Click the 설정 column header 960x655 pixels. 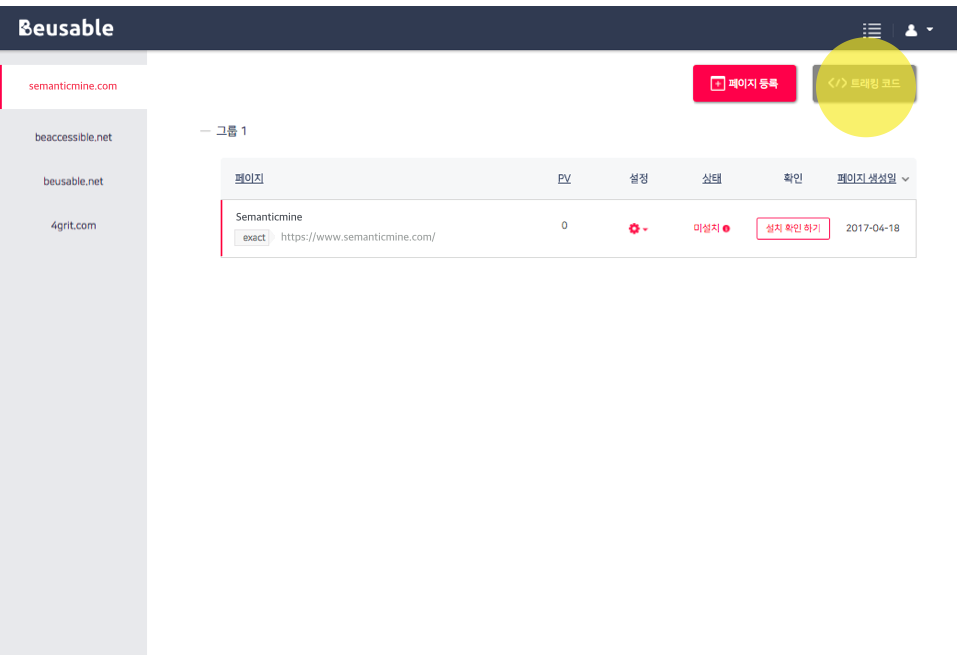pyautogui.click(x=639, y=178)
